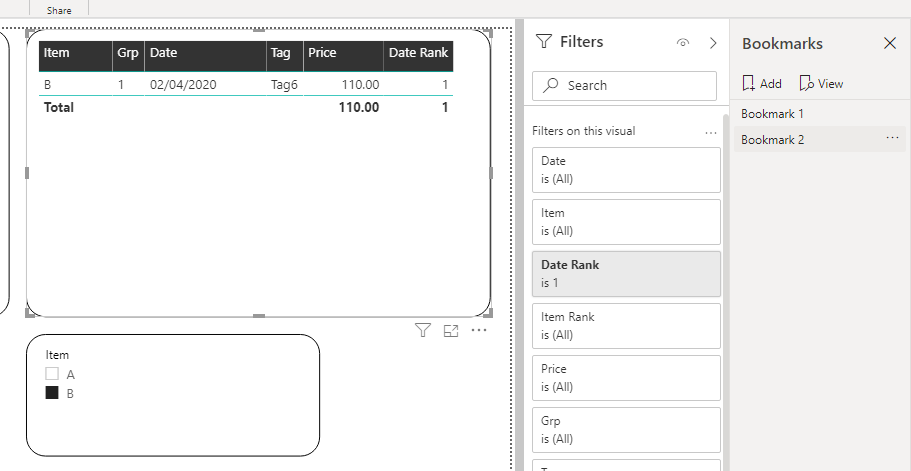Click the 110.00 price cell in row B
This screenshot has height=471, width=911.
pos(360,85)
